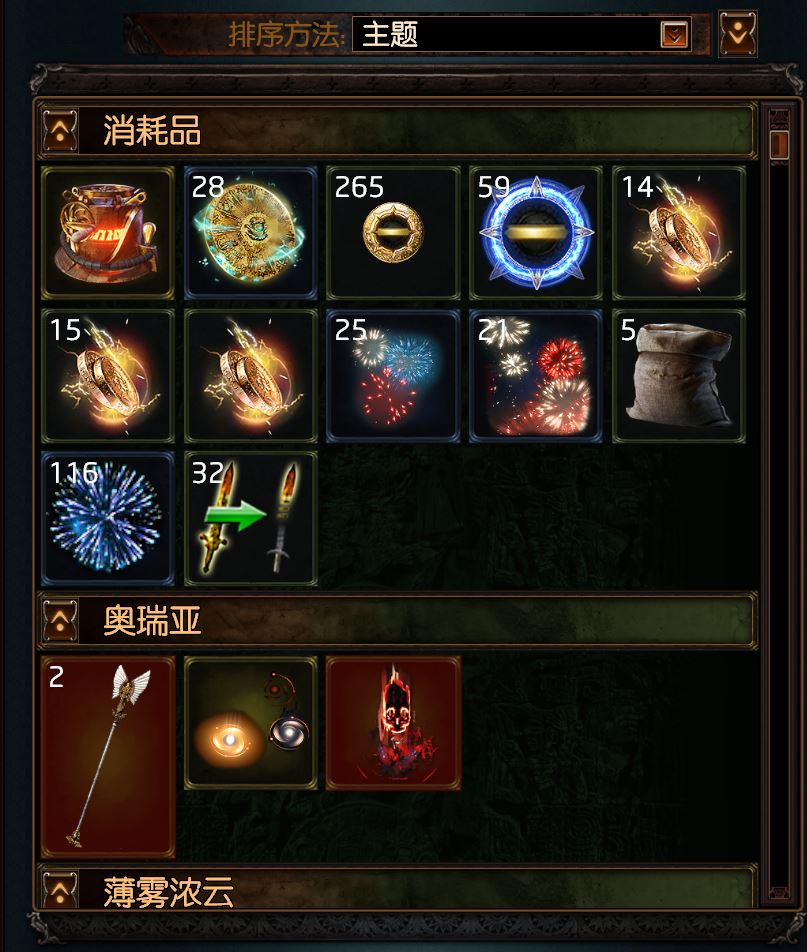Collapse the 消耗品 section

pyautogui.click(x=60, y=130)
